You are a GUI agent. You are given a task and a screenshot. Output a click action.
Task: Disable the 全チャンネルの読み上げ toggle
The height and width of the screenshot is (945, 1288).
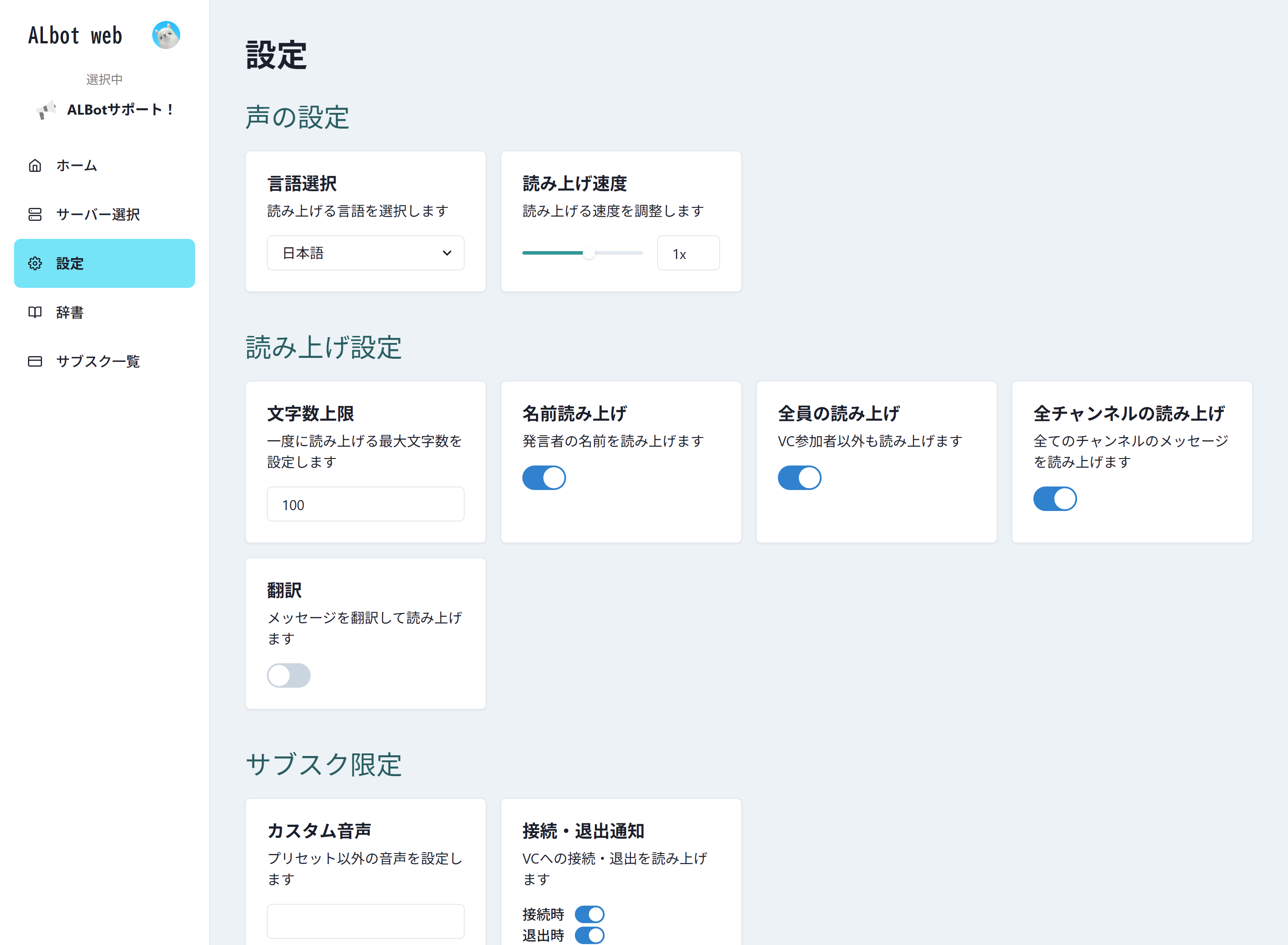[1055, 498]
